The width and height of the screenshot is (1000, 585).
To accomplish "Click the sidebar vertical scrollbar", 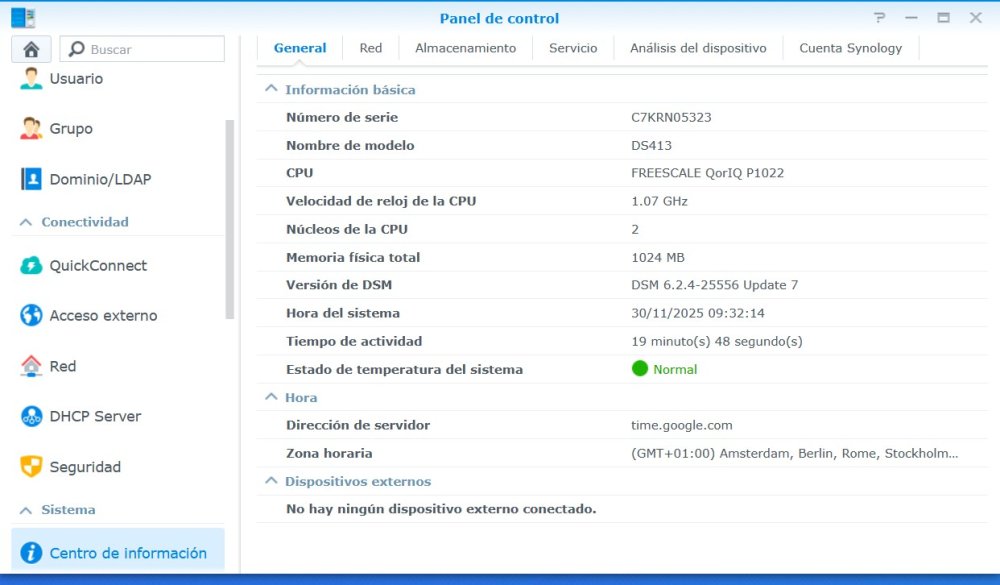I will click(230, 219).
